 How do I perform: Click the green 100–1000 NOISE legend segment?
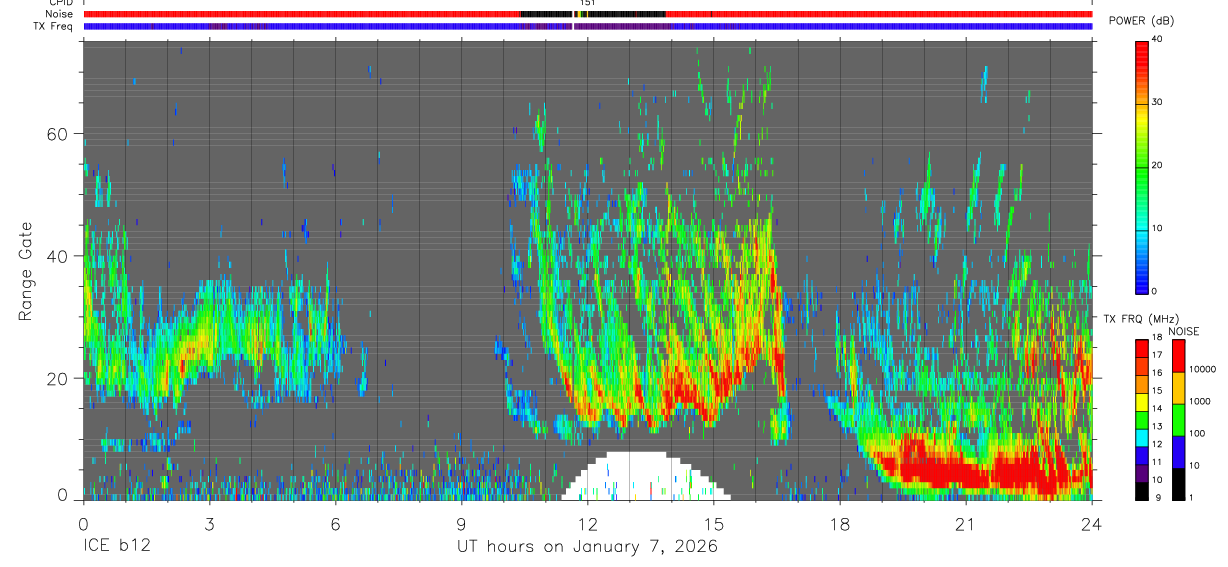coord(1178,420)
